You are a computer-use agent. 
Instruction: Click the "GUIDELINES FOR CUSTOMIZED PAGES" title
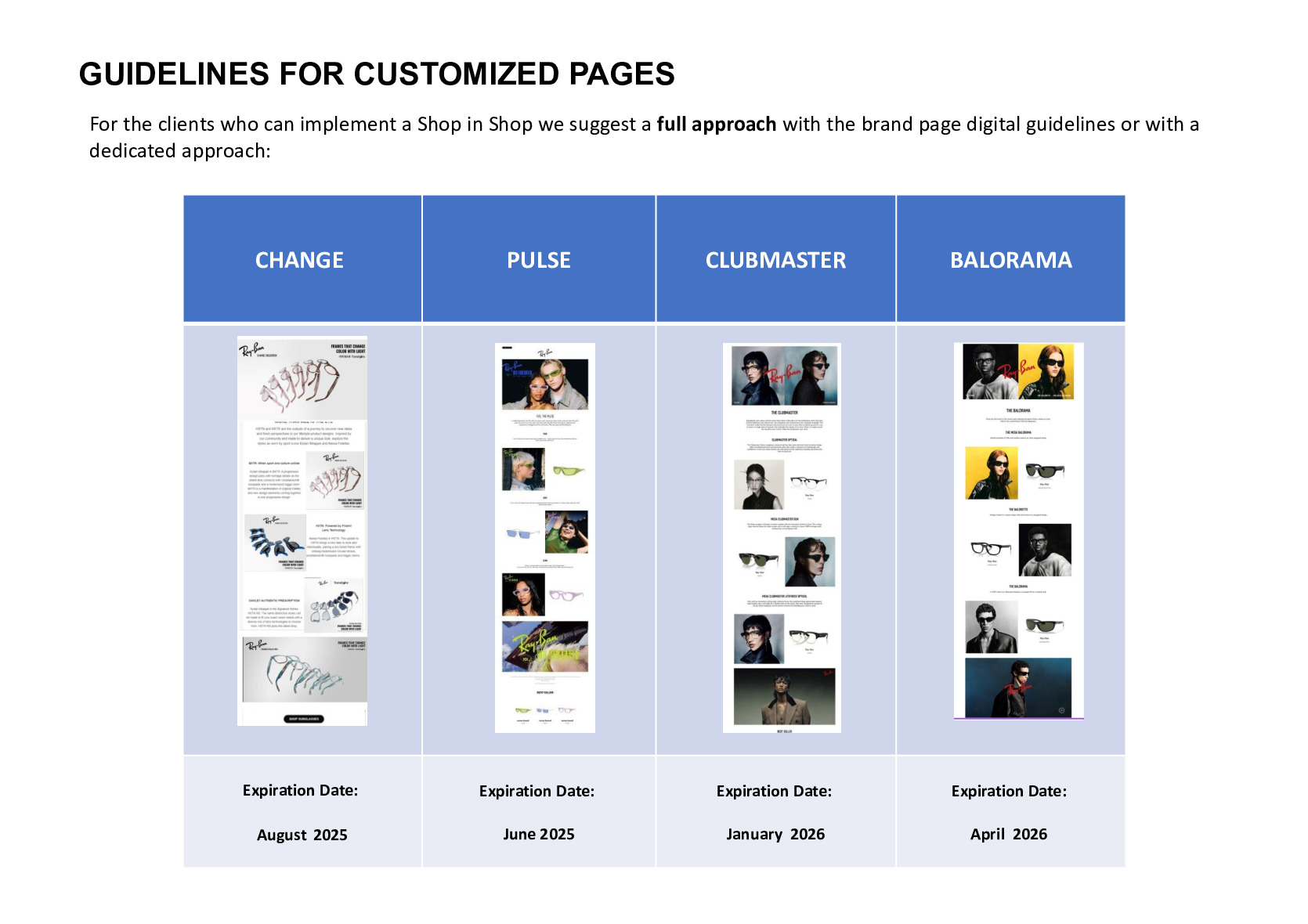(377, 74)
